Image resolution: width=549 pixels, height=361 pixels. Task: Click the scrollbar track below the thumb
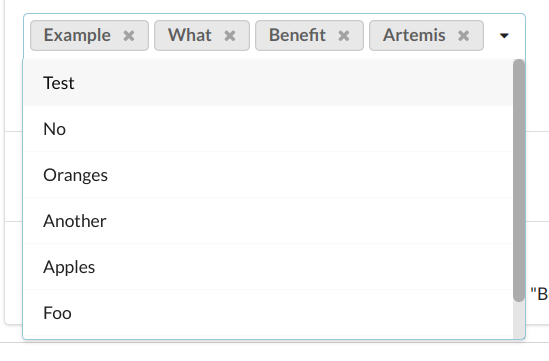[519, 320]
